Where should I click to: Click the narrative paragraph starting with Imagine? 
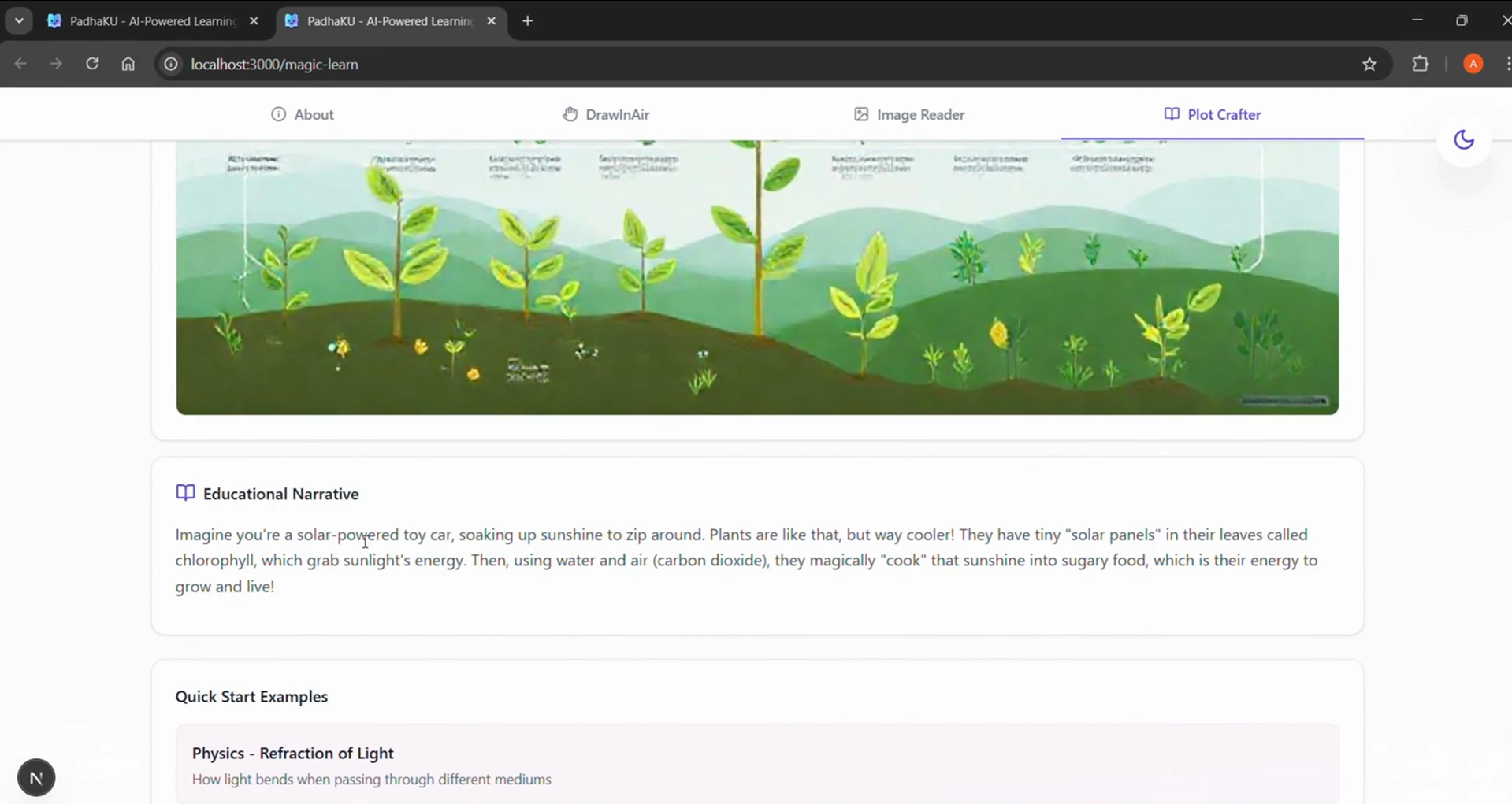pos(746,561)
